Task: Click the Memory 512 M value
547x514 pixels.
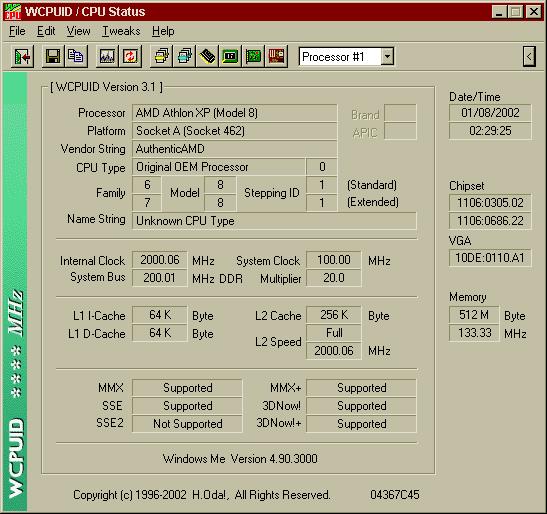Action: (474, 315)
